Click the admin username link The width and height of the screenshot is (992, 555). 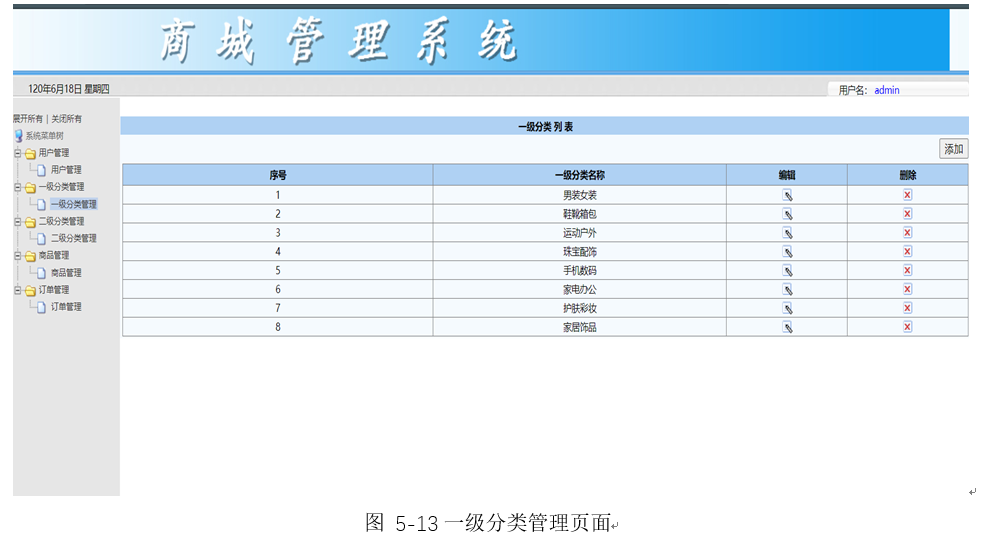886,90
